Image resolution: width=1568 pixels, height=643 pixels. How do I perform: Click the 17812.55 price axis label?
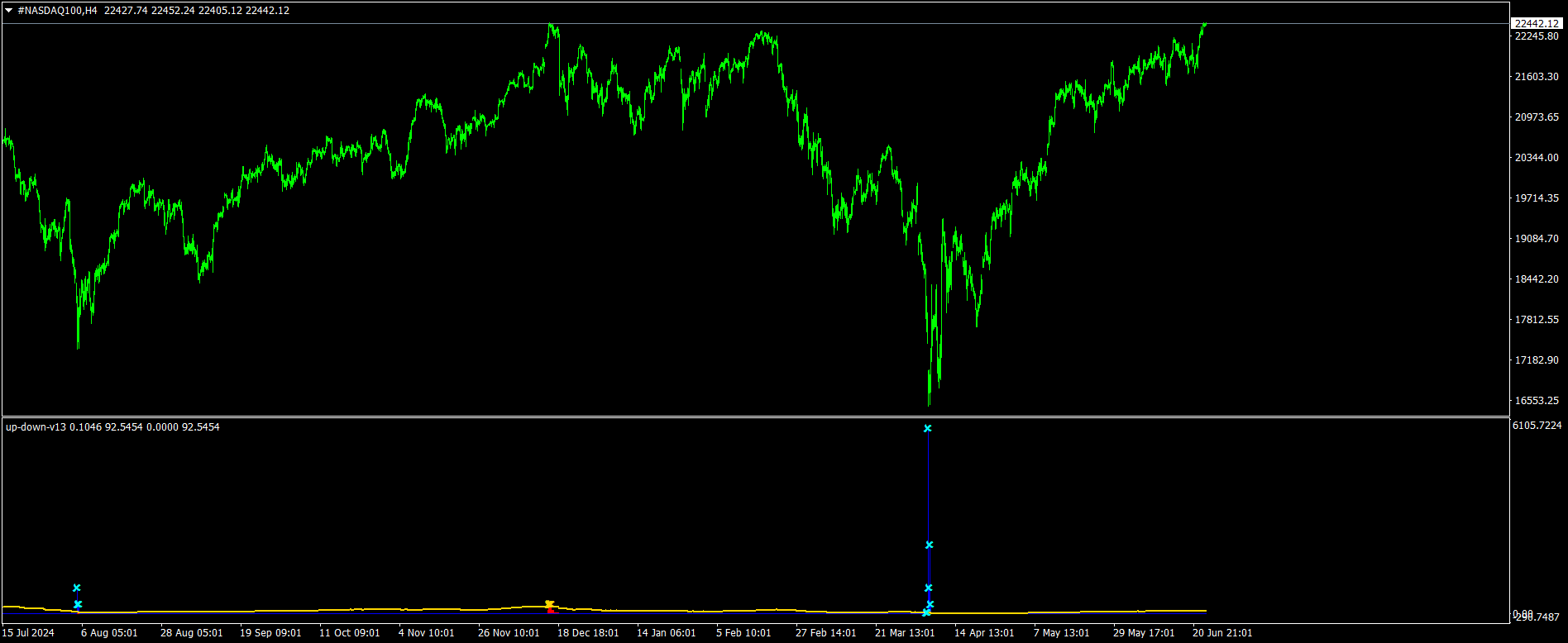click(1536, 320)
